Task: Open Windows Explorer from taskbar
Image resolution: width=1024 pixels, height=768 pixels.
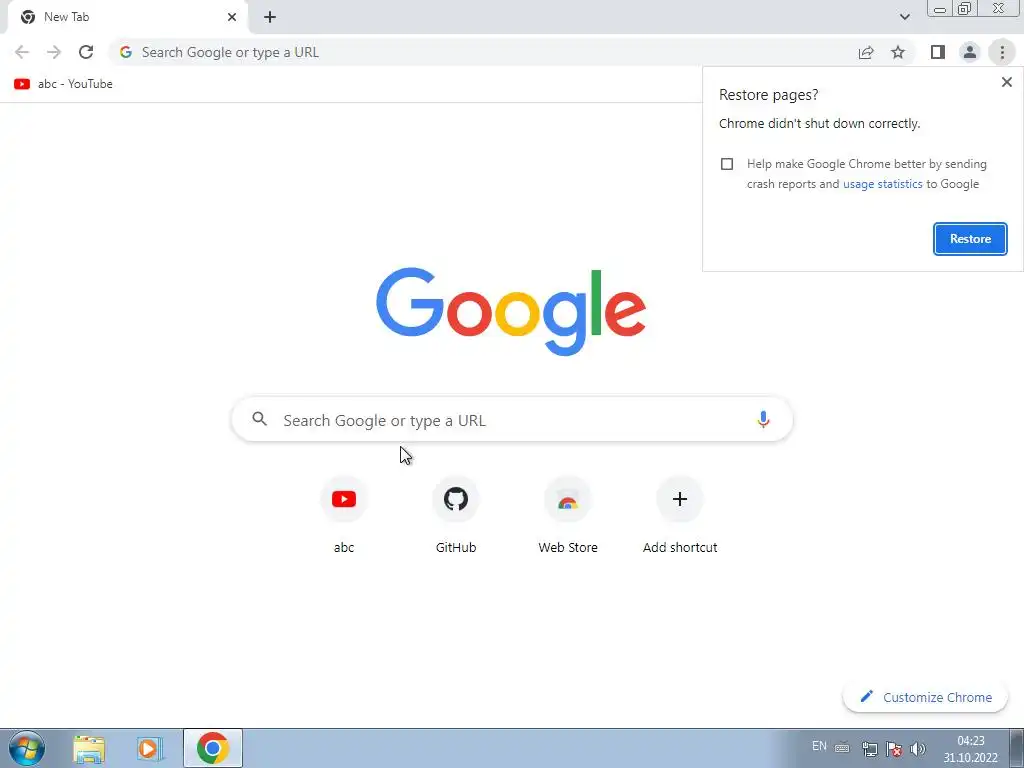Action: pos(89,748)
